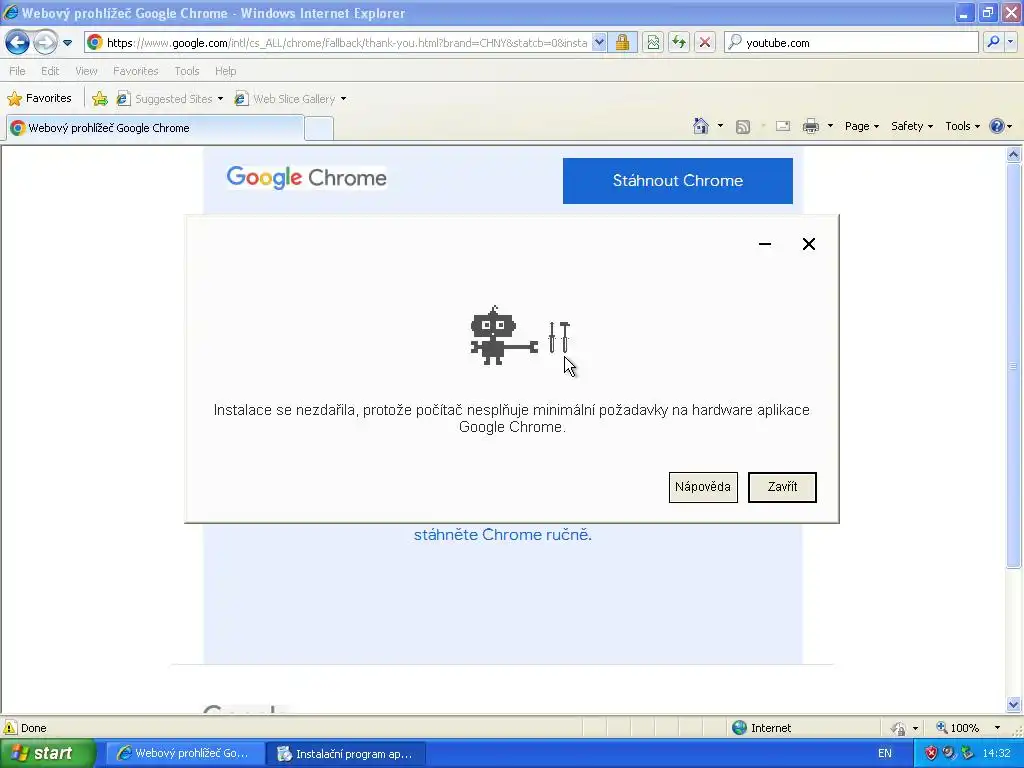Image resolution: width=1024 pixels, height=768 pixels.
Task: Open the File menu
Action: click(x=18, y=71)
